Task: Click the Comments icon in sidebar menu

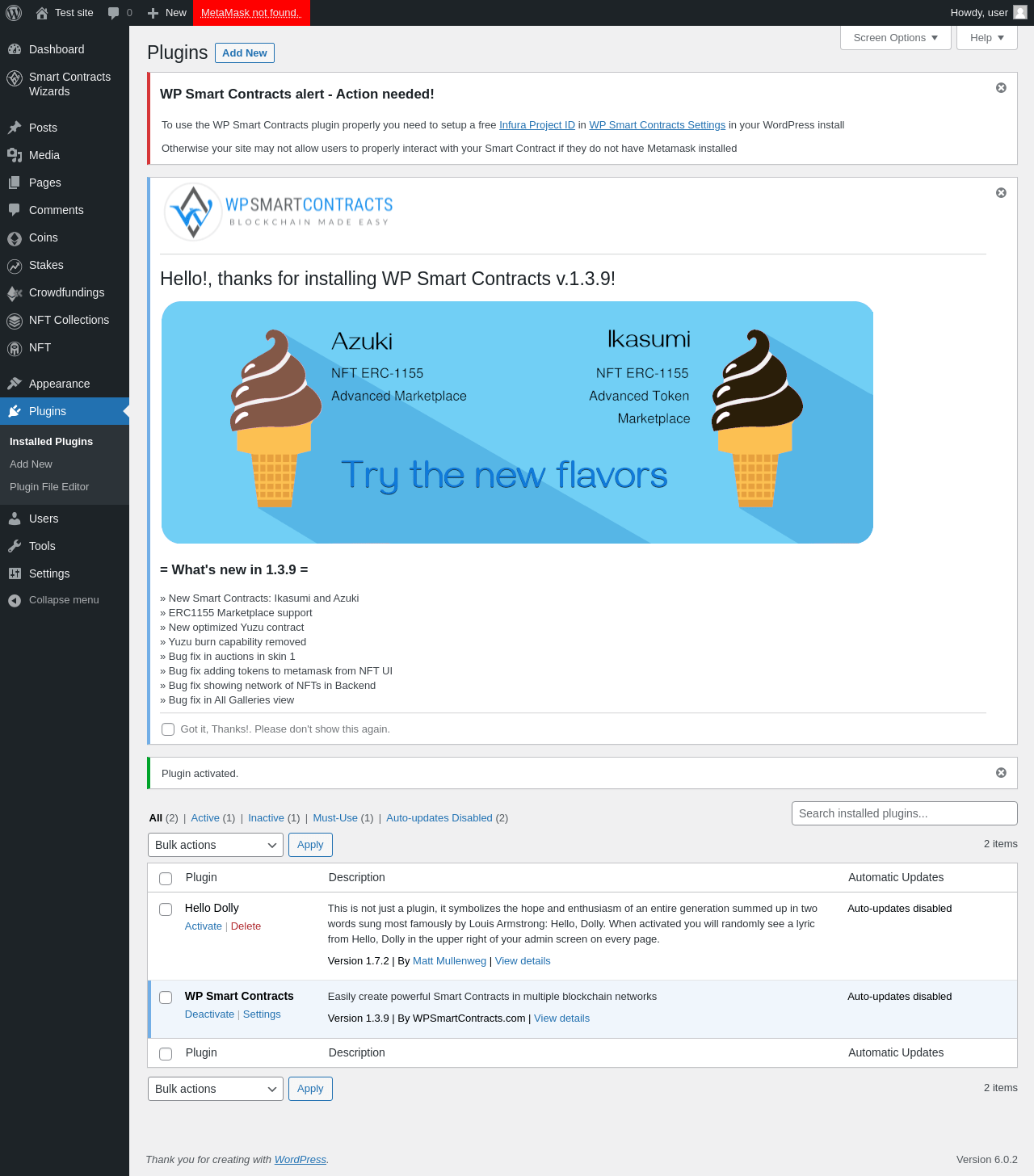Action: pos(15,210)
